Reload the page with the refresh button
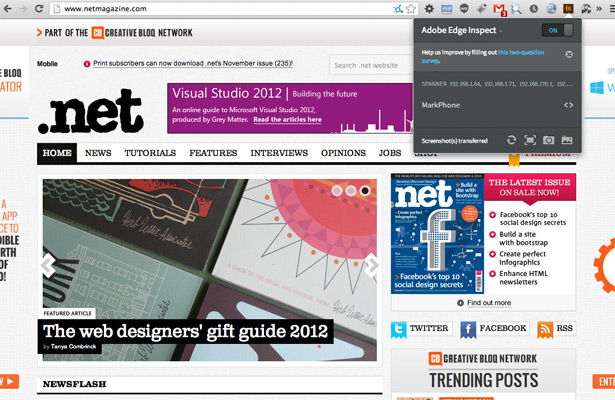This screenshot has height=400, width=615. (x=39, y=8)
